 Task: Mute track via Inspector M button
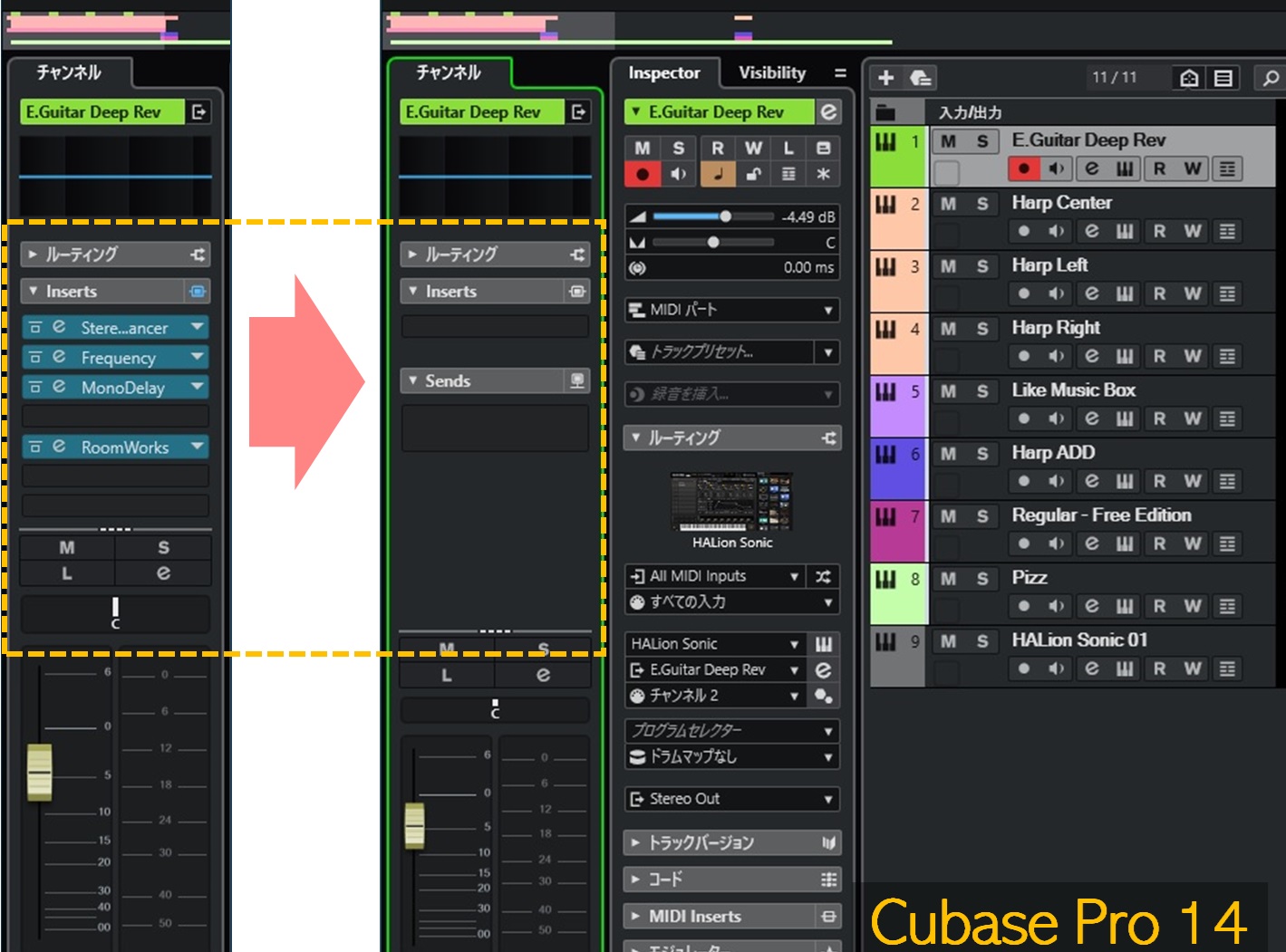coord(643,148)
